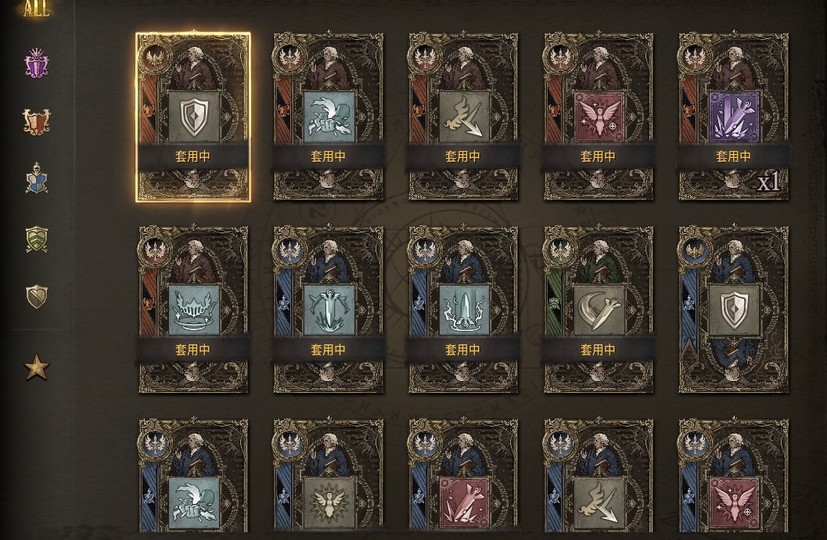This screenshot has width=827, height=540.
Task: Open orange card with splashing fist icon
Action: [x=328, y=117]
